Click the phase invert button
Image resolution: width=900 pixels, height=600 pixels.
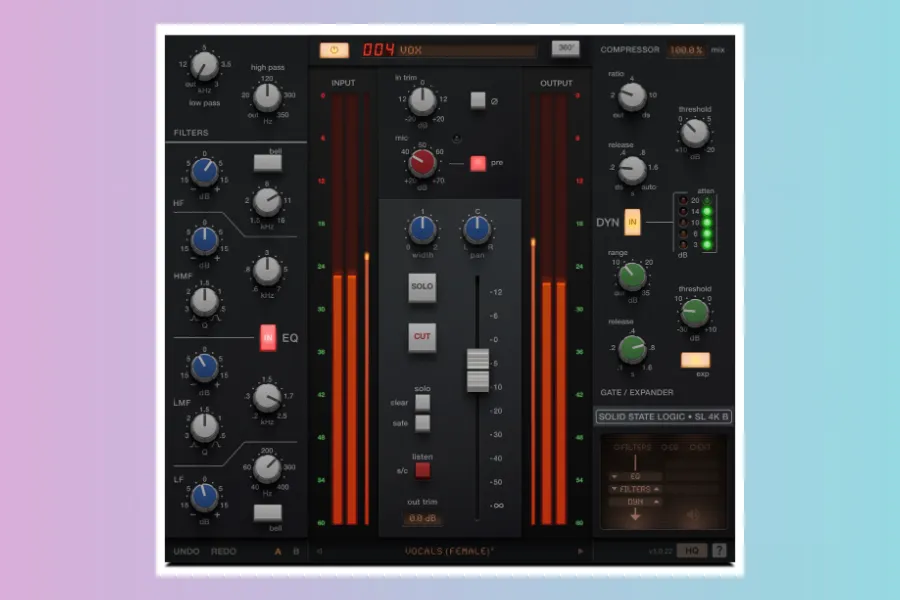[478, 100]
